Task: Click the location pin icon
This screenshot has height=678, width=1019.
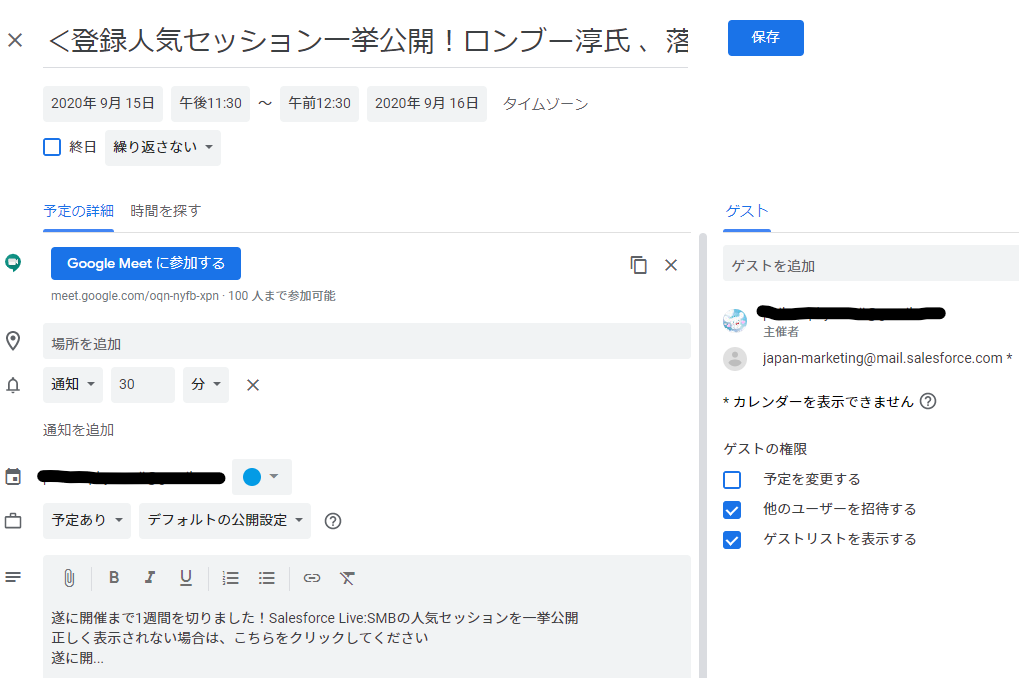Action: pyautogui.click(x=13, y=341)
